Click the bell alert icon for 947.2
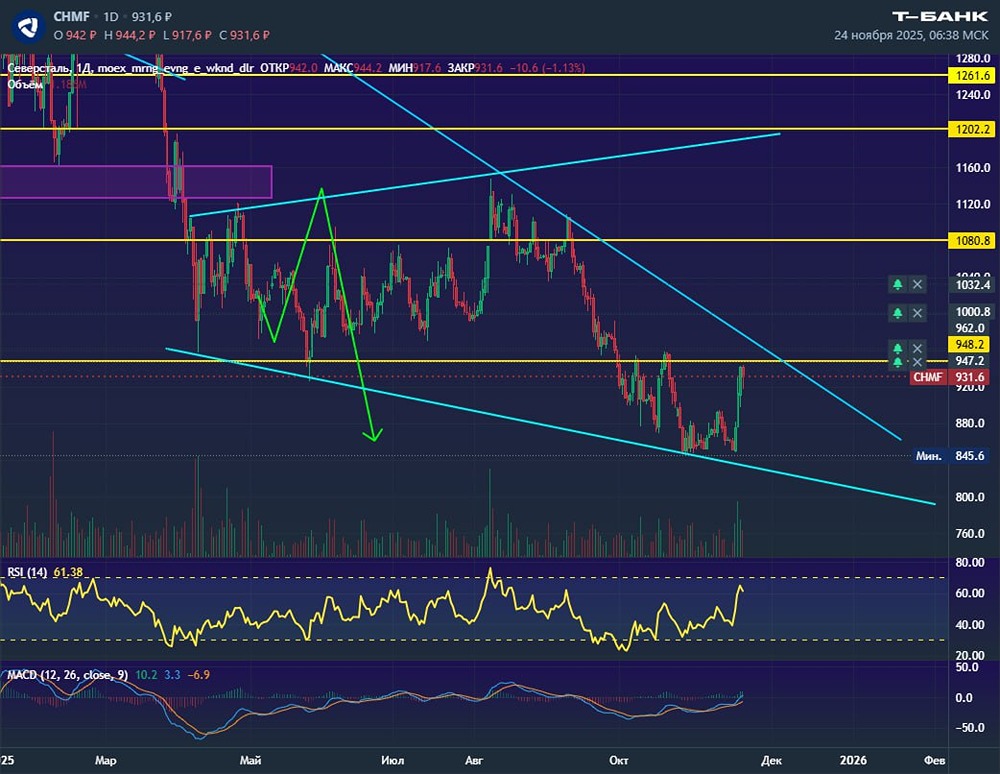Viewport: 1000px width, 774px height. tap(897, 362)
